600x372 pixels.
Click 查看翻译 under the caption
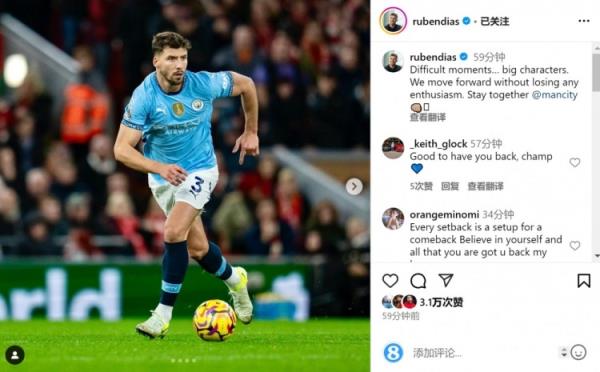click(427, 117)
